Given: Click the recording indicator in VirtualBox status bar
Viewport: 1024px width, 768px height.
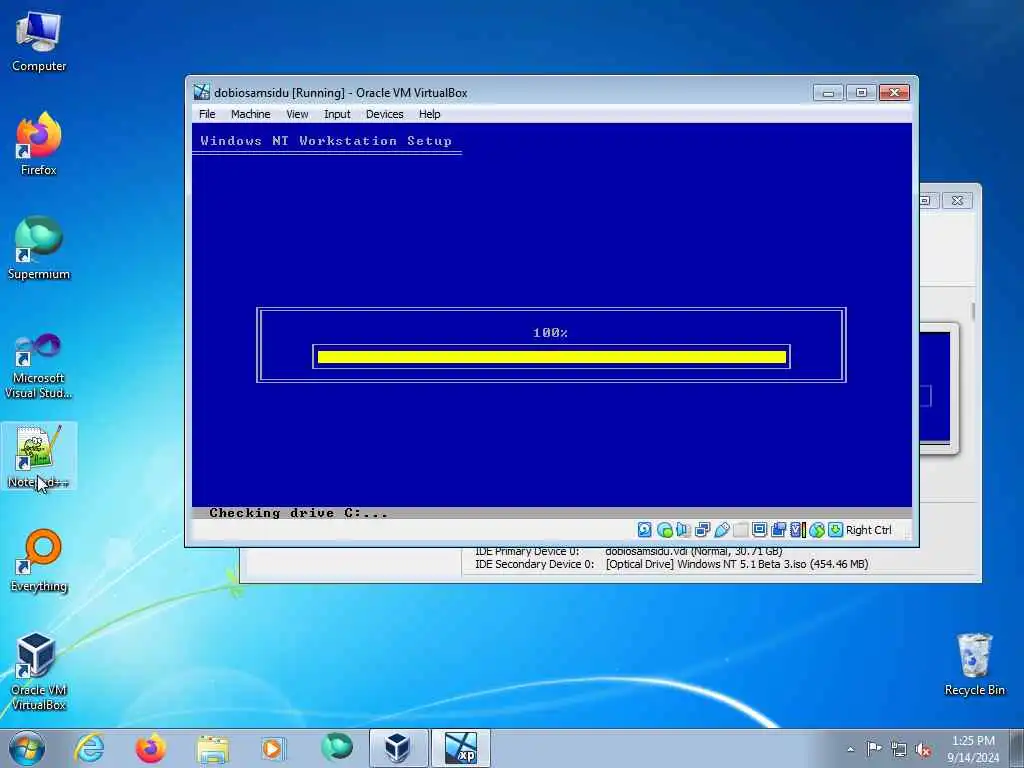Looking at the screenshot, I should [x=778, y=530].
